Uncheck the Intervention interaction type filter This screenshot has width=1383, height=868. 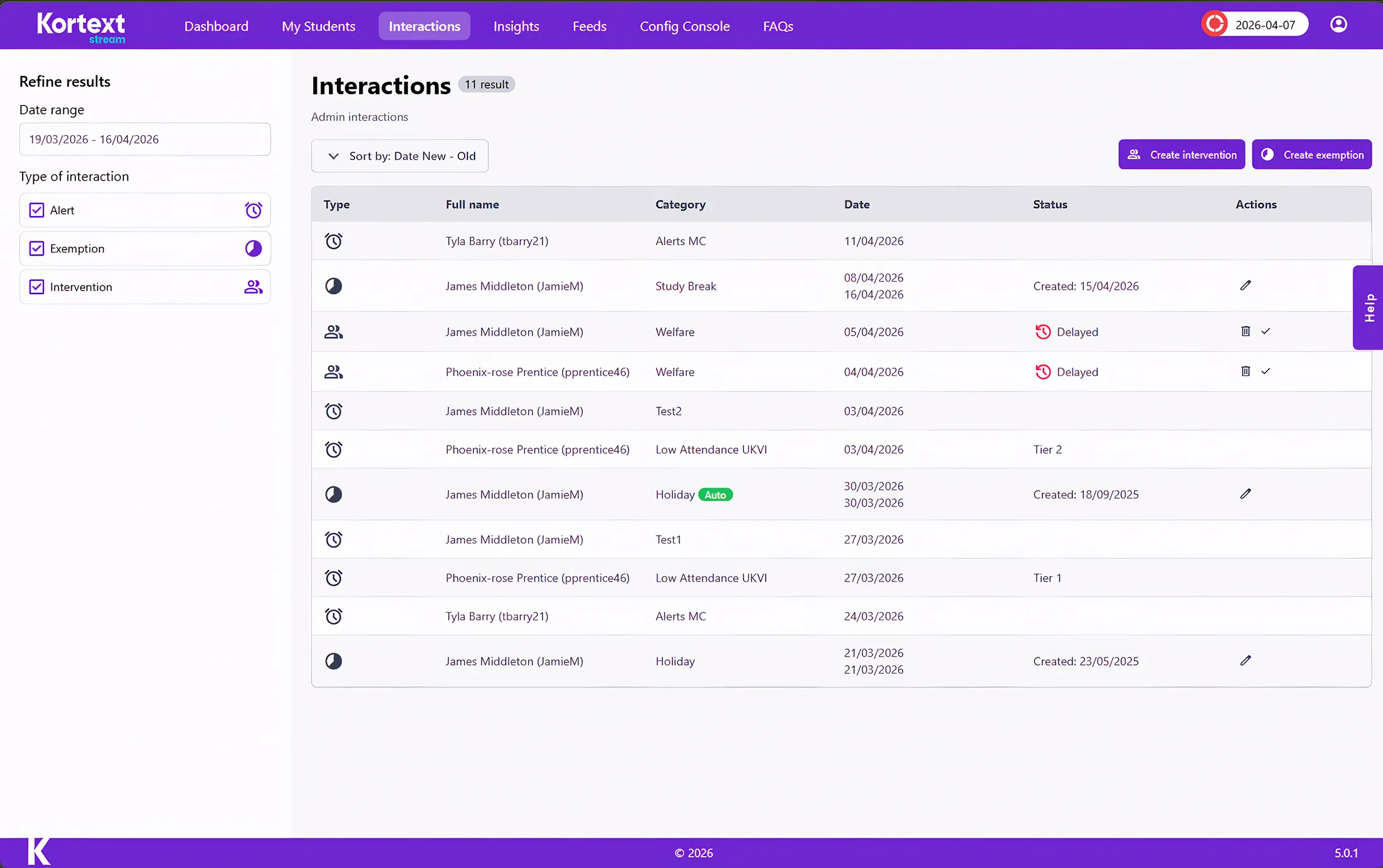[36, 287]
